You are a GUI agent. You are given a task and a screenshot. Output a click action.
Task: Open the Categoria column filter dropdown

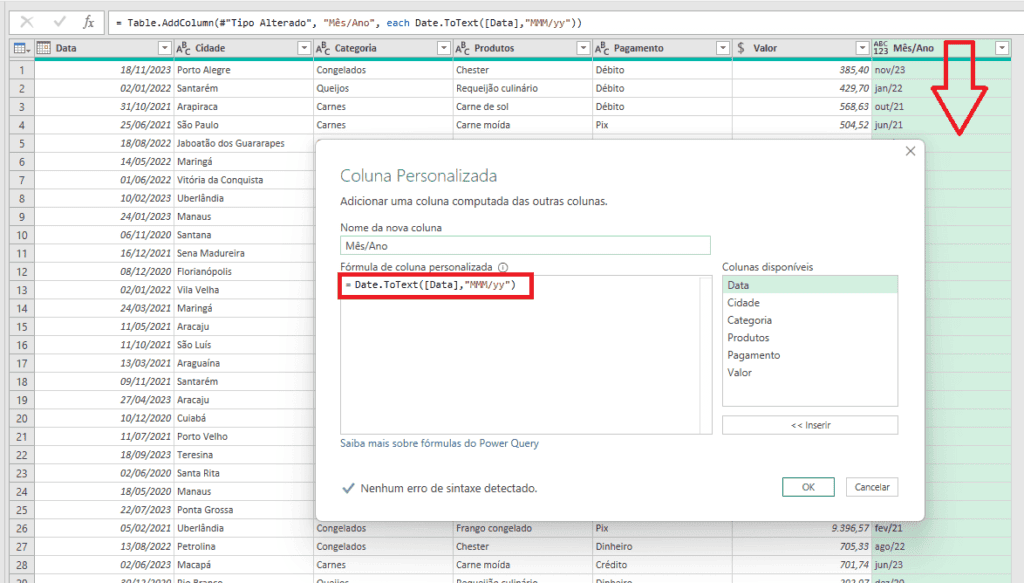pyautogui.click(x=444, y=48)
